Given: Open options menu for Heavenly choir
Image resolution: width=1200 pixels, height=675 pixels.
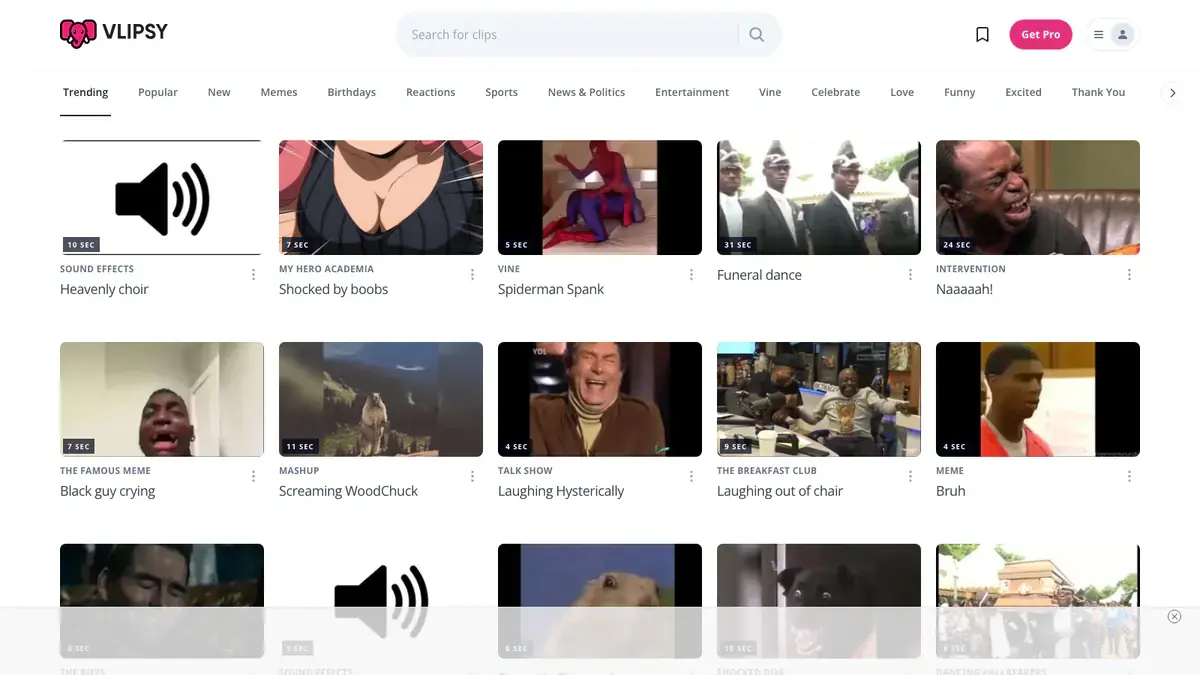Looking at the screenshot, I should [253, 274].
